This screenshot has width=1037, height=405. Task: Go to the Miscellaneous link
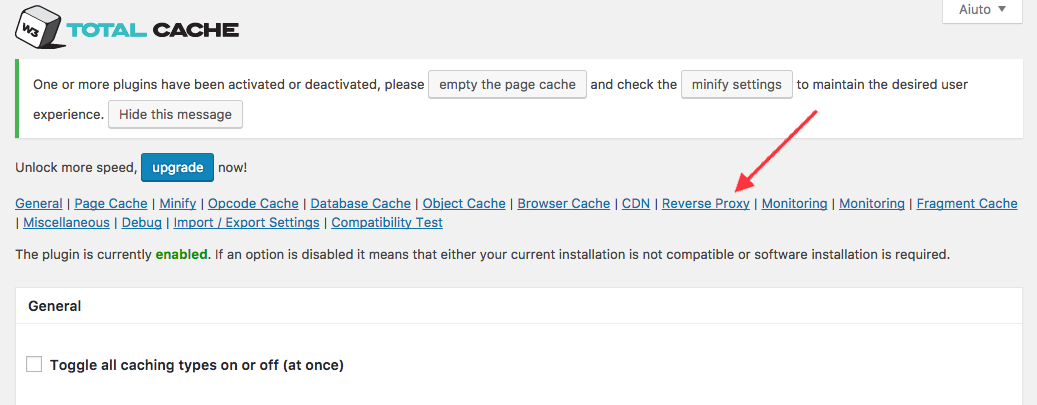(66, 223)
